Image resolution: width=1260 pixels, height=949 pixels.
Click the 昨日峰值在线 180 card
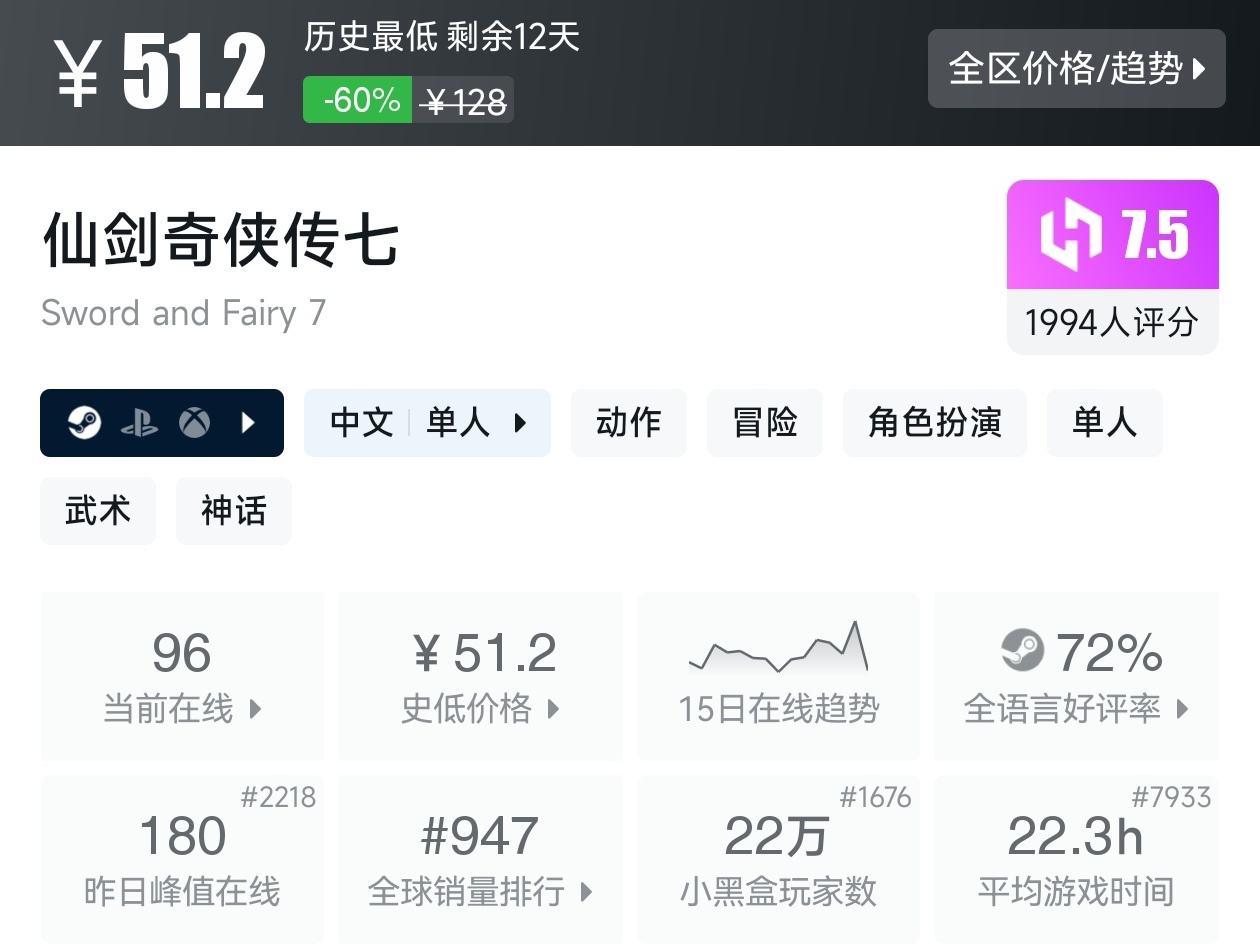click(182, 859)
